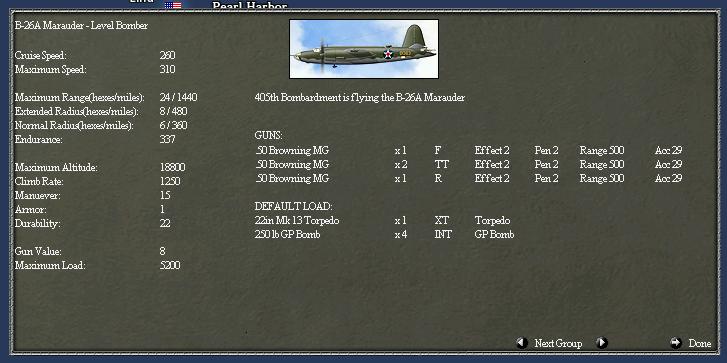
Task: Click '405th Bombardment is flying the B-26A Marauder'
Action: [x=360, y=98]
